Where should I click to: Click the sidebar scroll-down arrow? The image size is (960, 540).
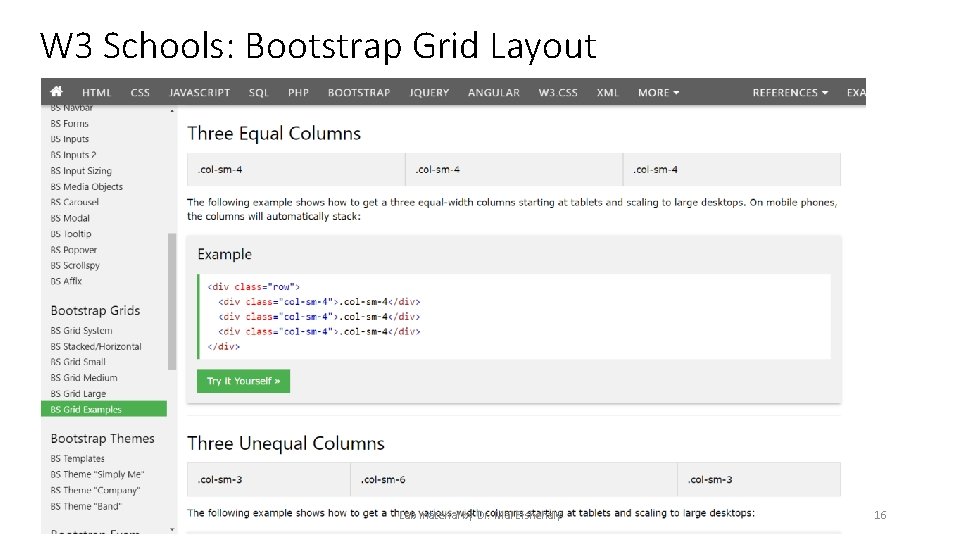coord(172,530)
